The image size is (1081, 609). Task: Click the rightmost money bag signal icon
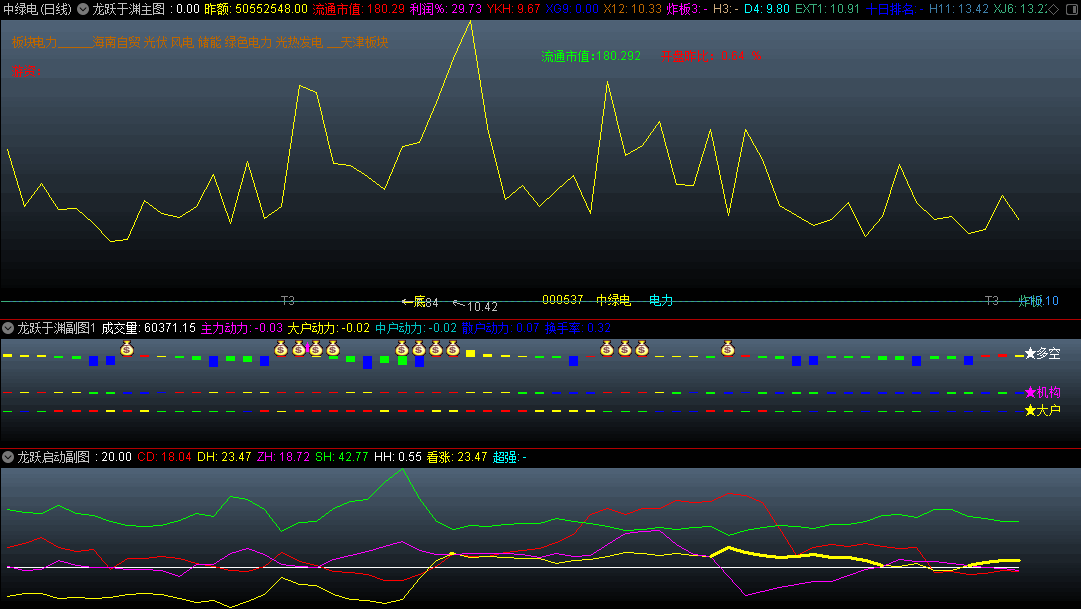pos(728,348)
